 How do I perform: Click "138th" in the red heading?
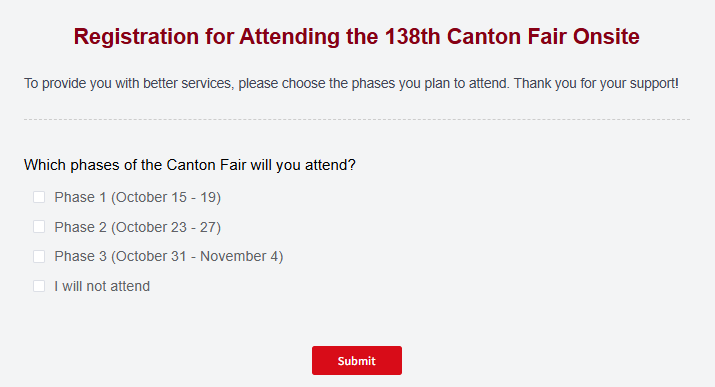point(412,36)
